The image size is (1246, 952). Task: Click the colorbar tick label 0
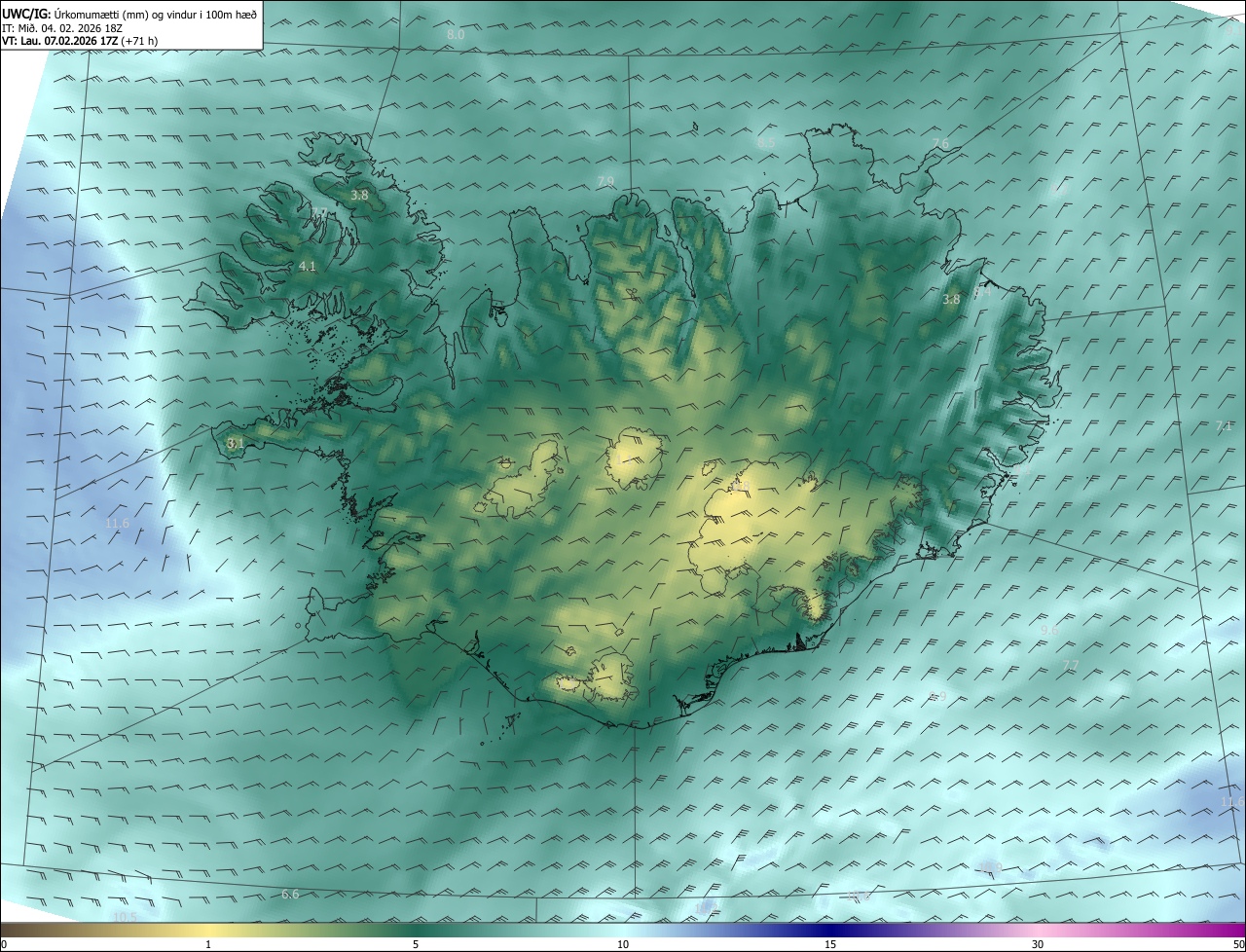[x=4, y=944]
